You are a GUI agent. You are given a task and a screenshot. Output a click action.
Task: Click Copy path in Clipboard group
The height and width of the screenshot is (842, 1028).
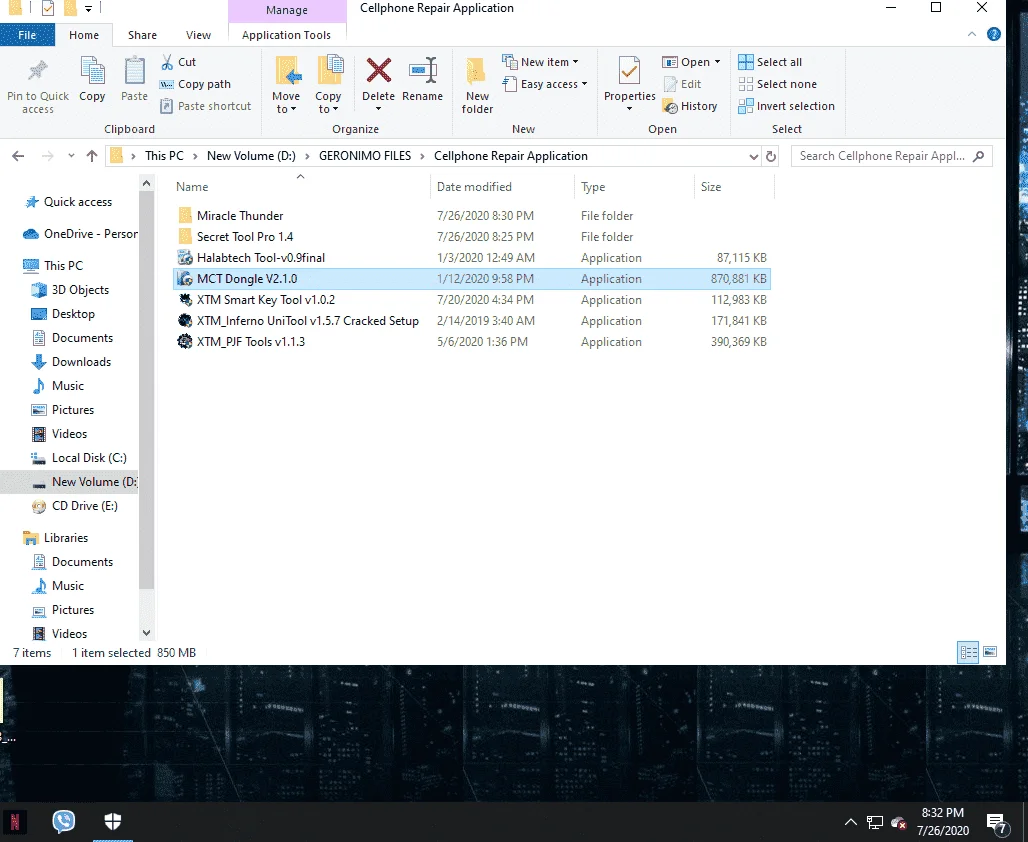coord(195,84)
